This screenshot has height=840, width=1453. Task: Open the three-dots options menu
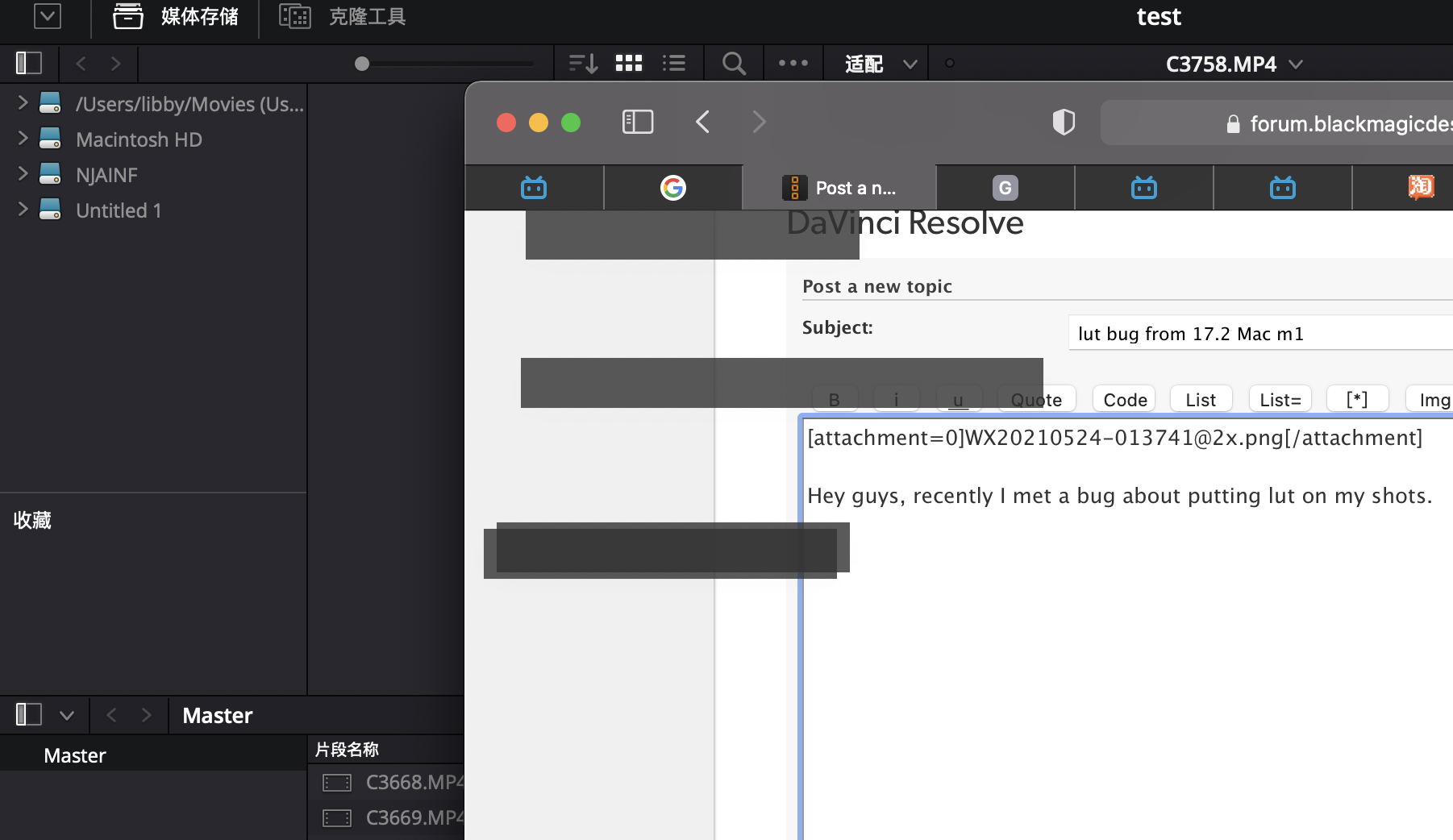tap(793, 63)
